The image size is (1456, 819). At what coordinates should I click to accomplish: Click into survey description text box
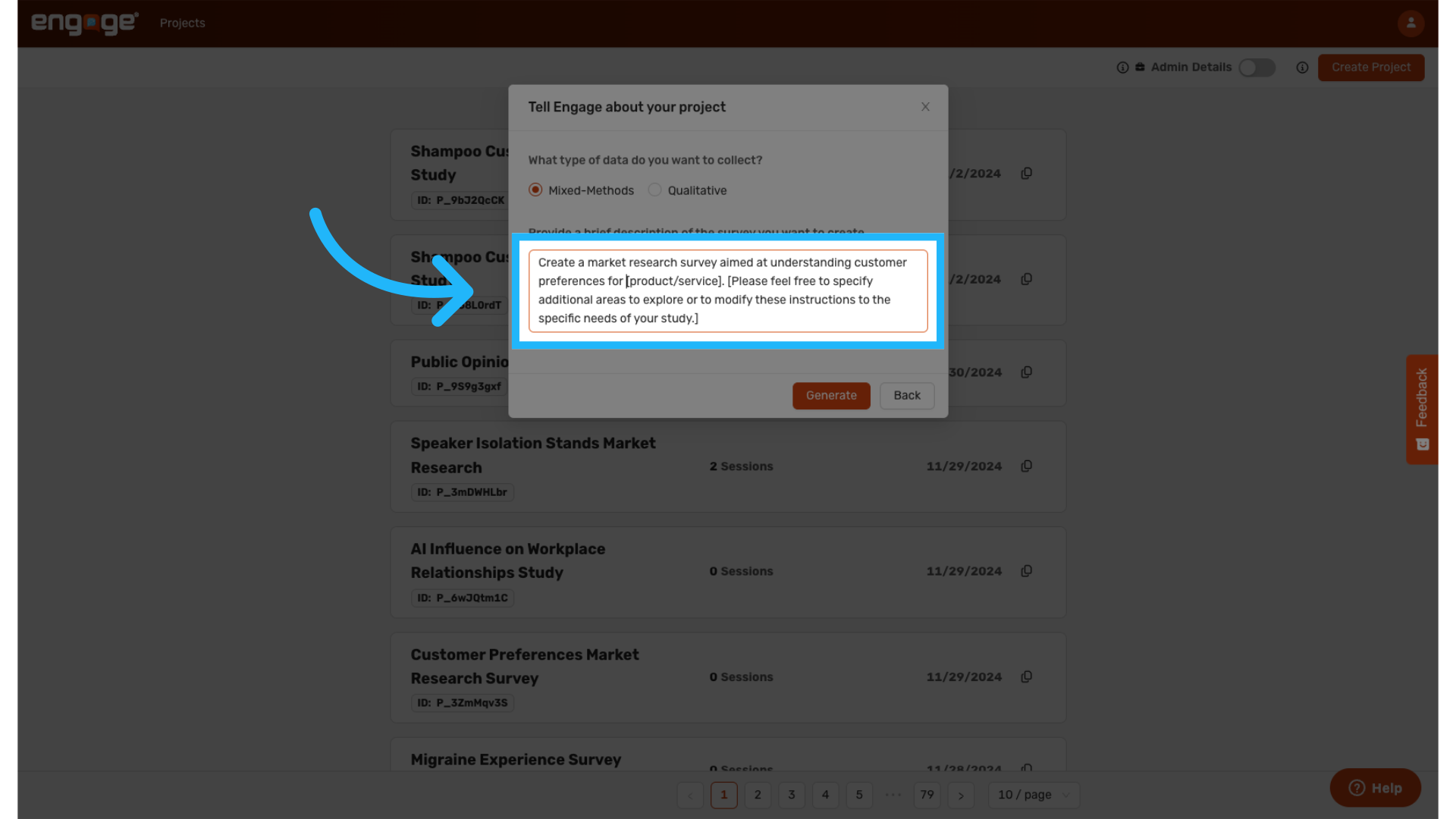[x=728, y=290]
